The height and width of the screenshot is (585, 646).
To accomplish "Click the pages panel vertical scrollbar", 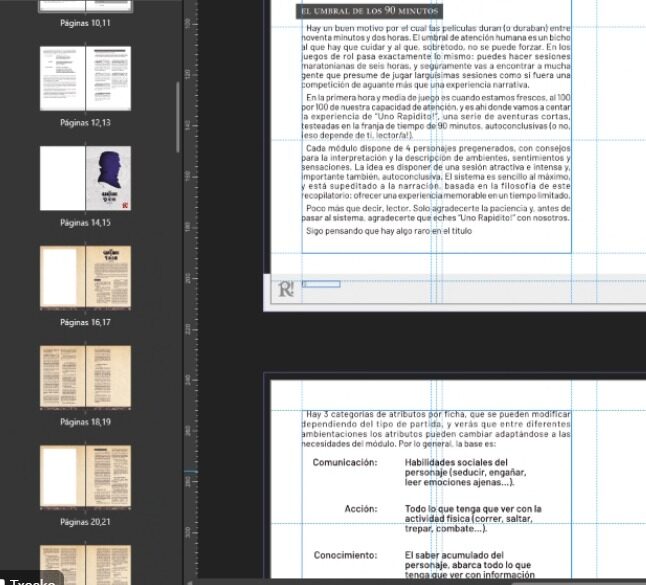I will [x=178, y=117].
